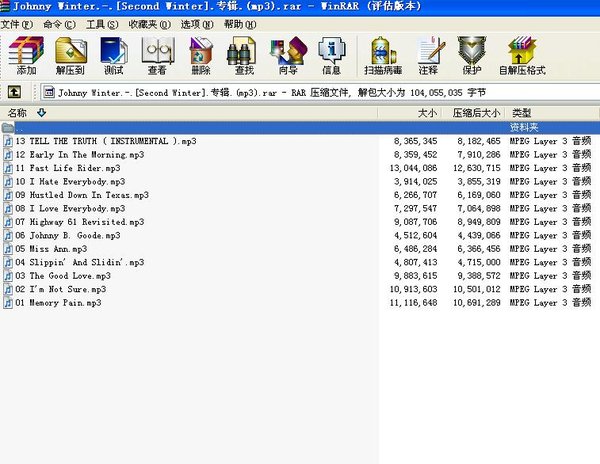Select file 09 Hustled Down In Texas.mp3
The image size is (600, 464).
click(x=82, y=195)
